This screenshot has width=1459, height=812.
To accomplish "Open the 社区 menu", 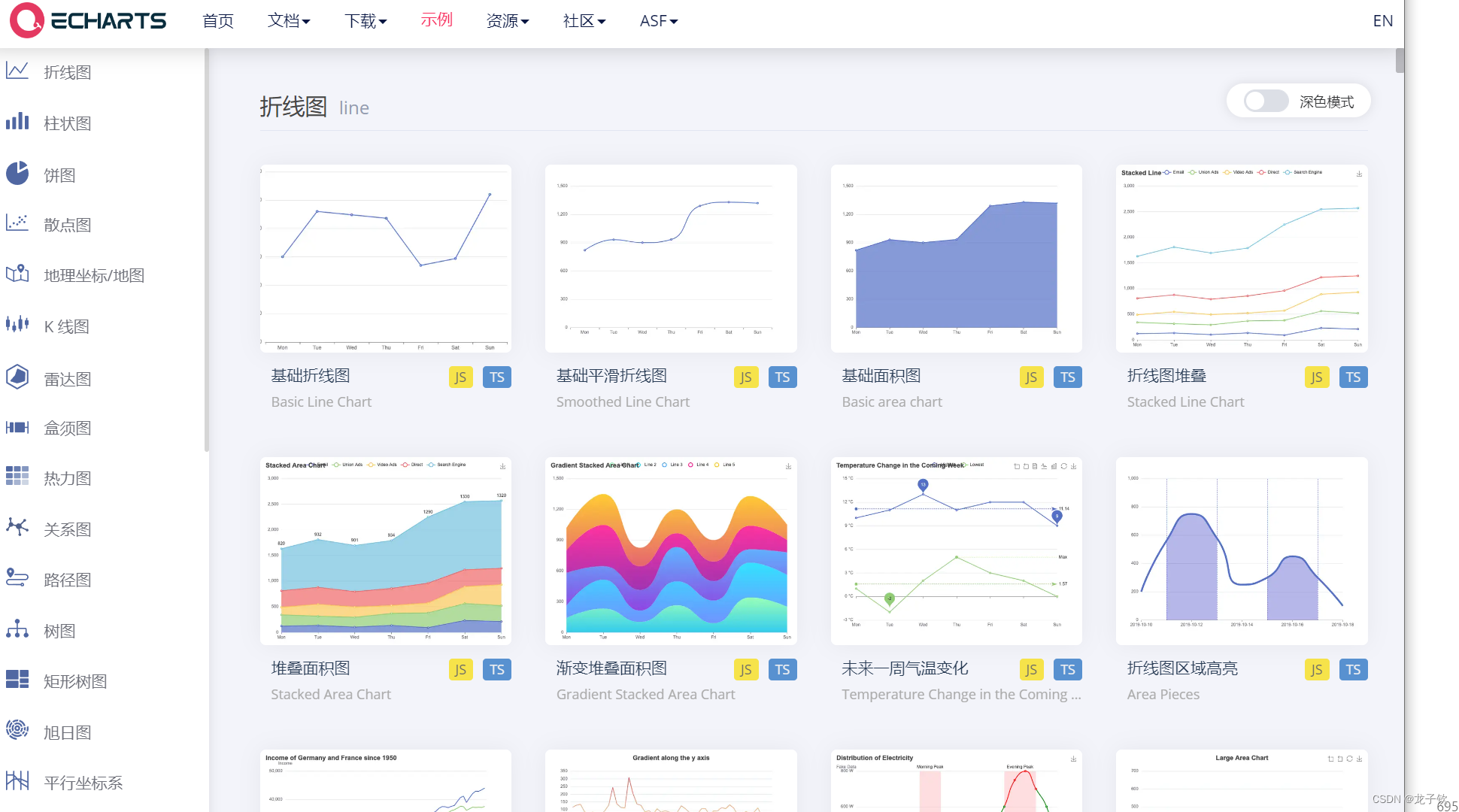I will [583, 21].
